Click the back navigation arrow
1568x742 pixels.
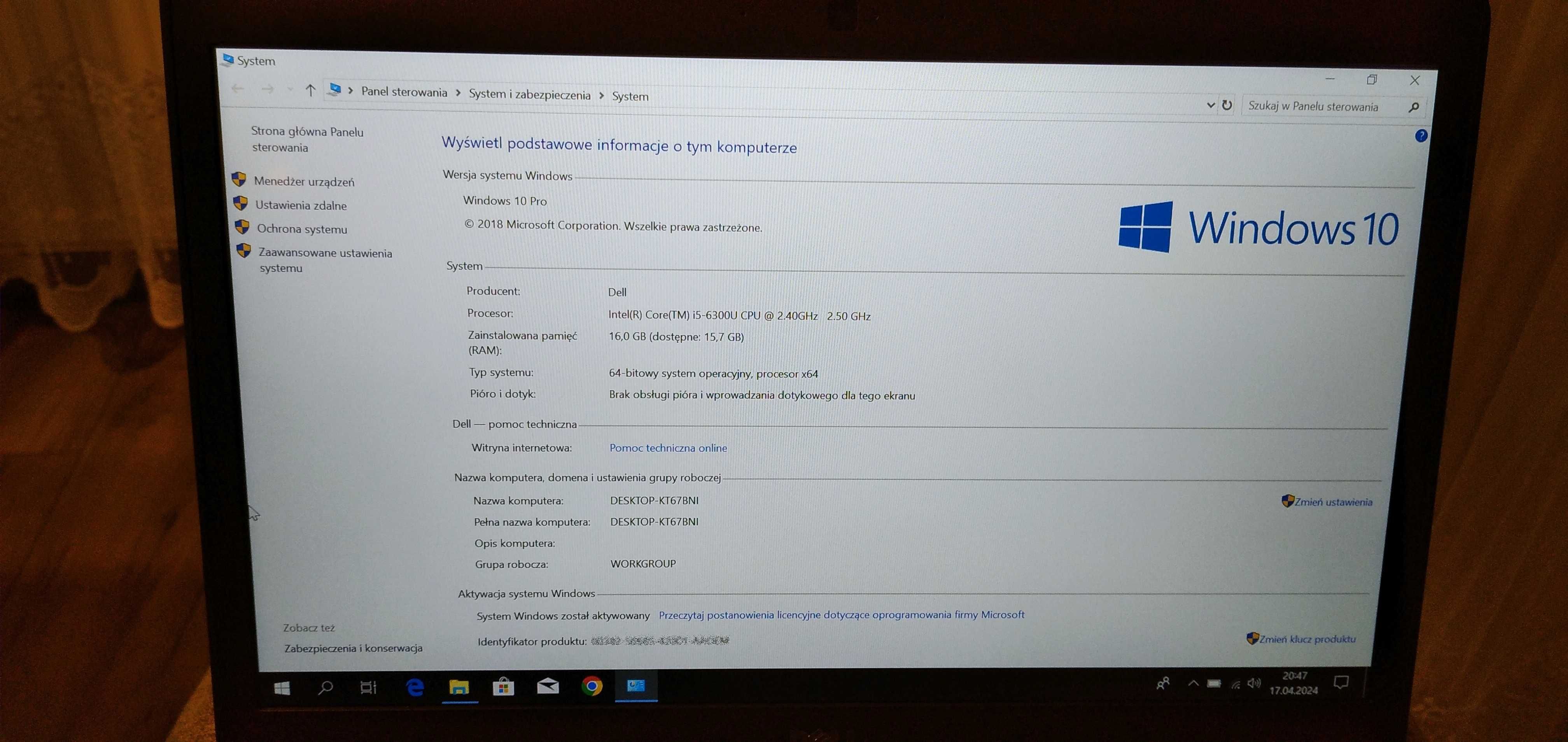point(237,89)
